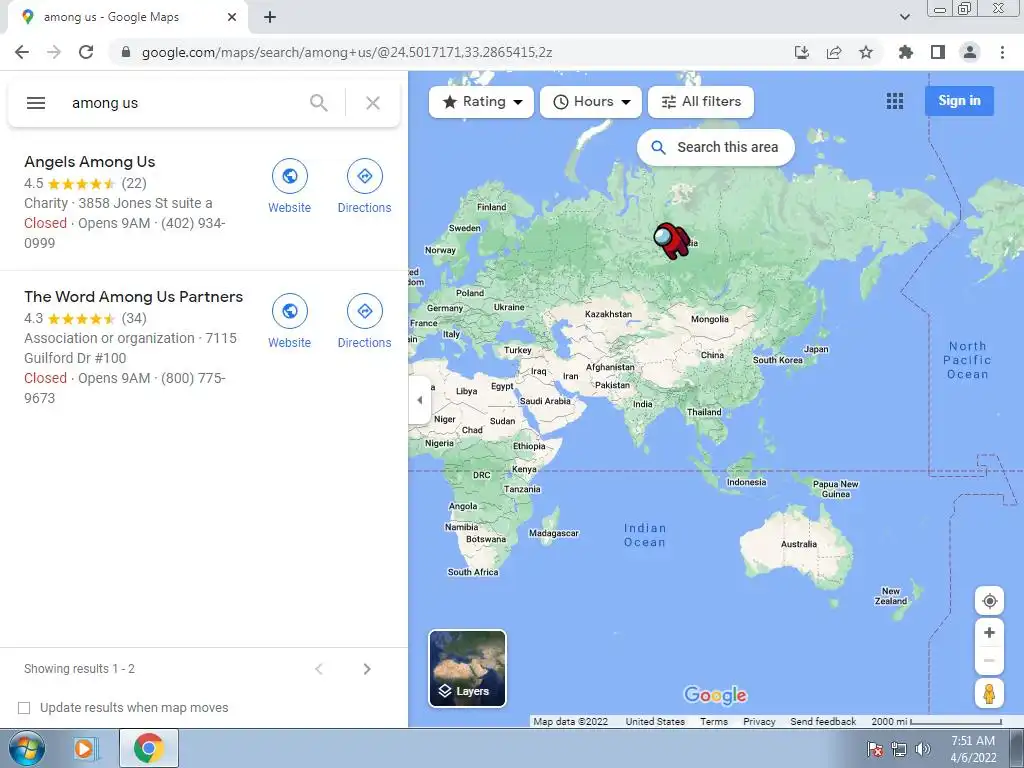This screenshot has width=1024, height=768.
Task: Zoom in with the plus button
Action: pos(989,632)
